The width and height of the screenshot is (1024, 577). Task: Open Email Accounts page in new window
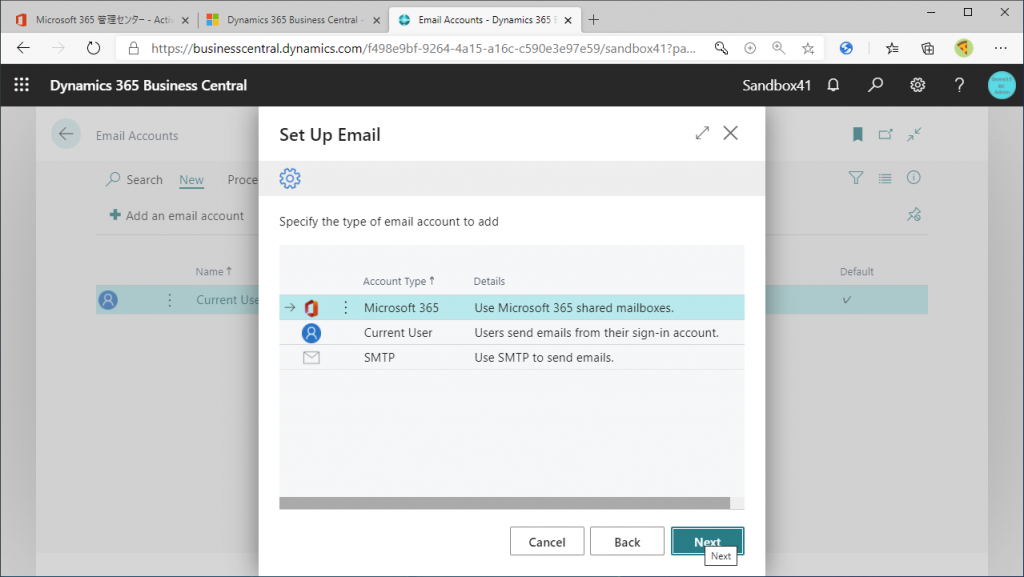tap(886, 134)
